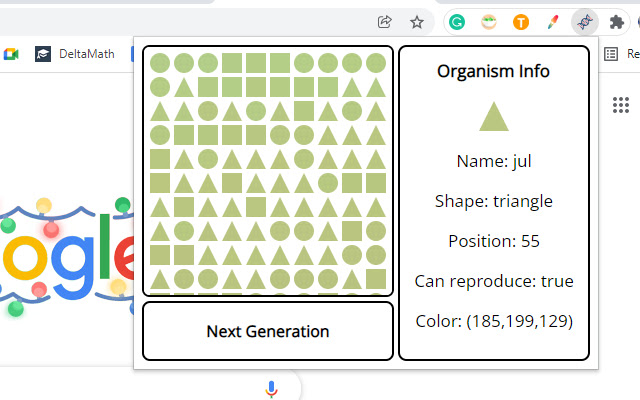The height and width of the screenshot is (400, 640).
Task: Select the only circle in sixth organism row
Action: [328, 183]
